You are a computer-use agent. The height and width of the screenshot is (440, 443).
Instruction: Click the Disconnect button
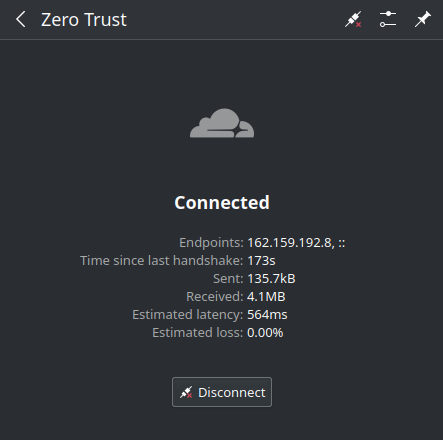click(x=222, y=392)
